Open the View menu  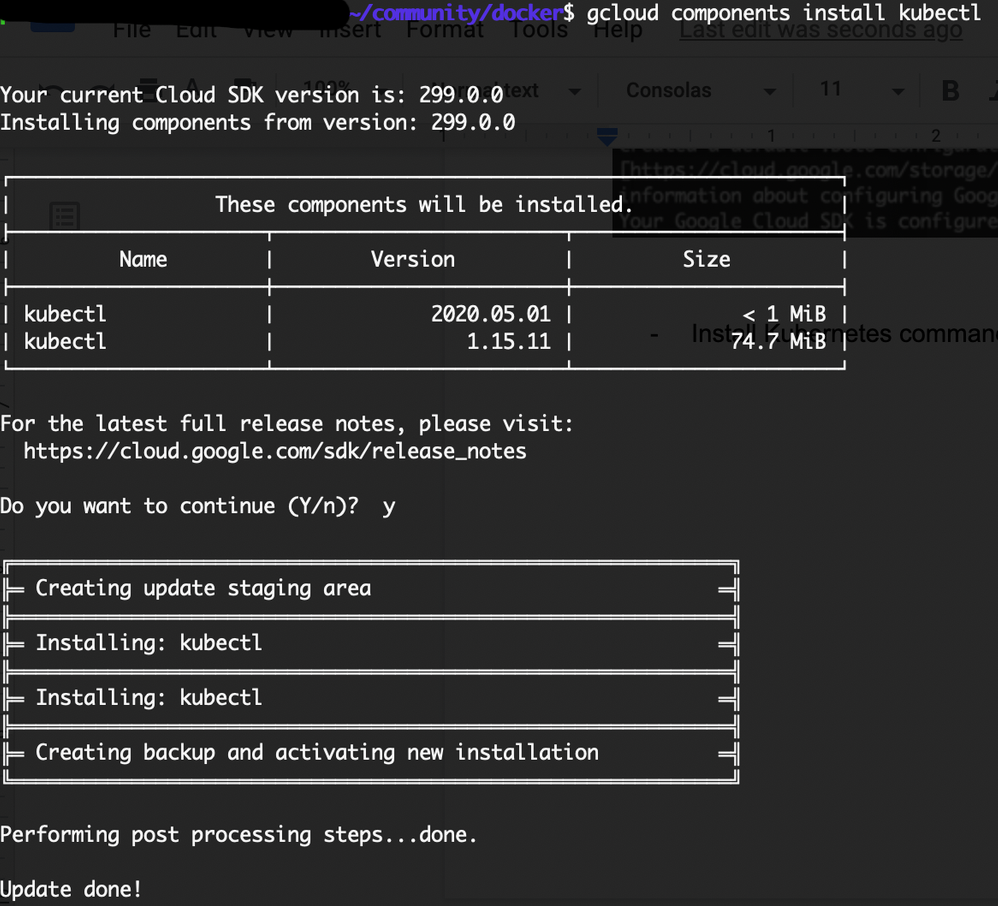pyautogui.click(x=268, y=30)
